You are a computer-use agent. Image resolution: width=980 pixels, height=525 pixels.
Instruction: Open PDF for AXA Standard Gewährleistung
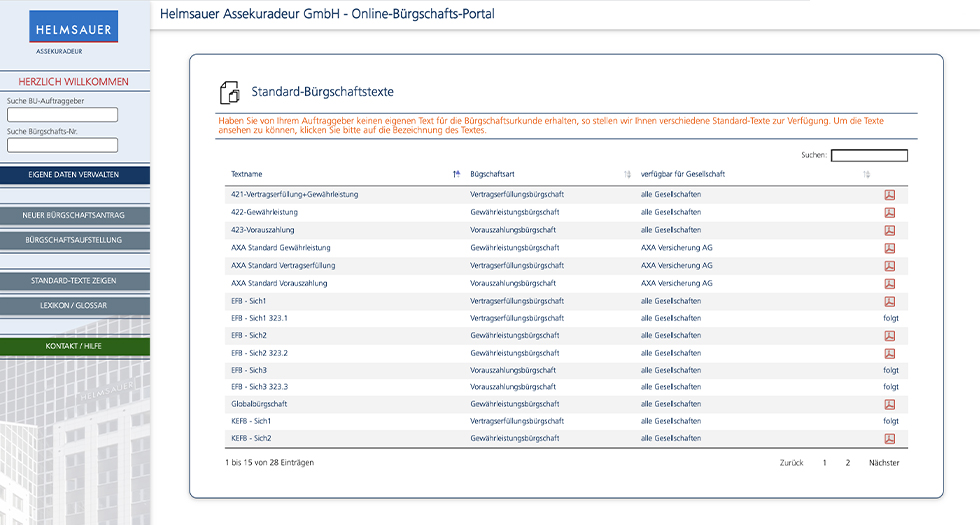coord(889,248)
